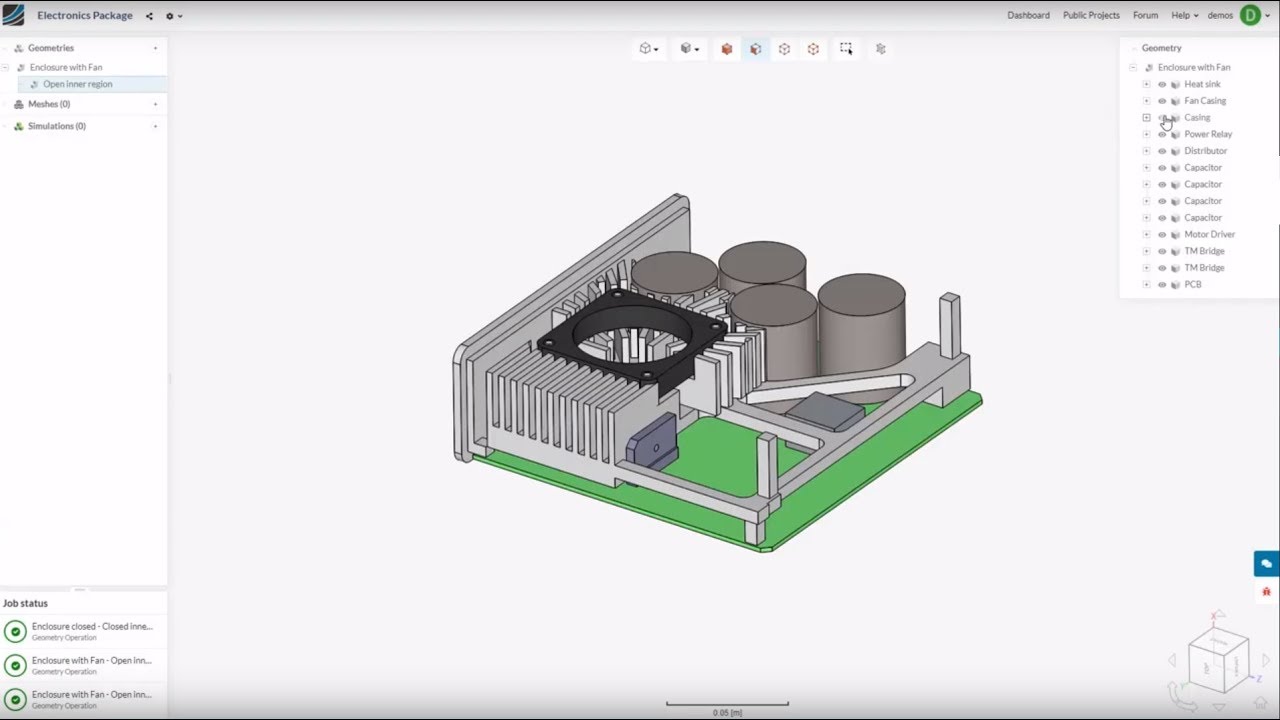Select Enclosure with Fan in the left tree
Image resolution: width=1280 pixels, height=720 pixels.
pyautogui.click(x=66, y=68)
